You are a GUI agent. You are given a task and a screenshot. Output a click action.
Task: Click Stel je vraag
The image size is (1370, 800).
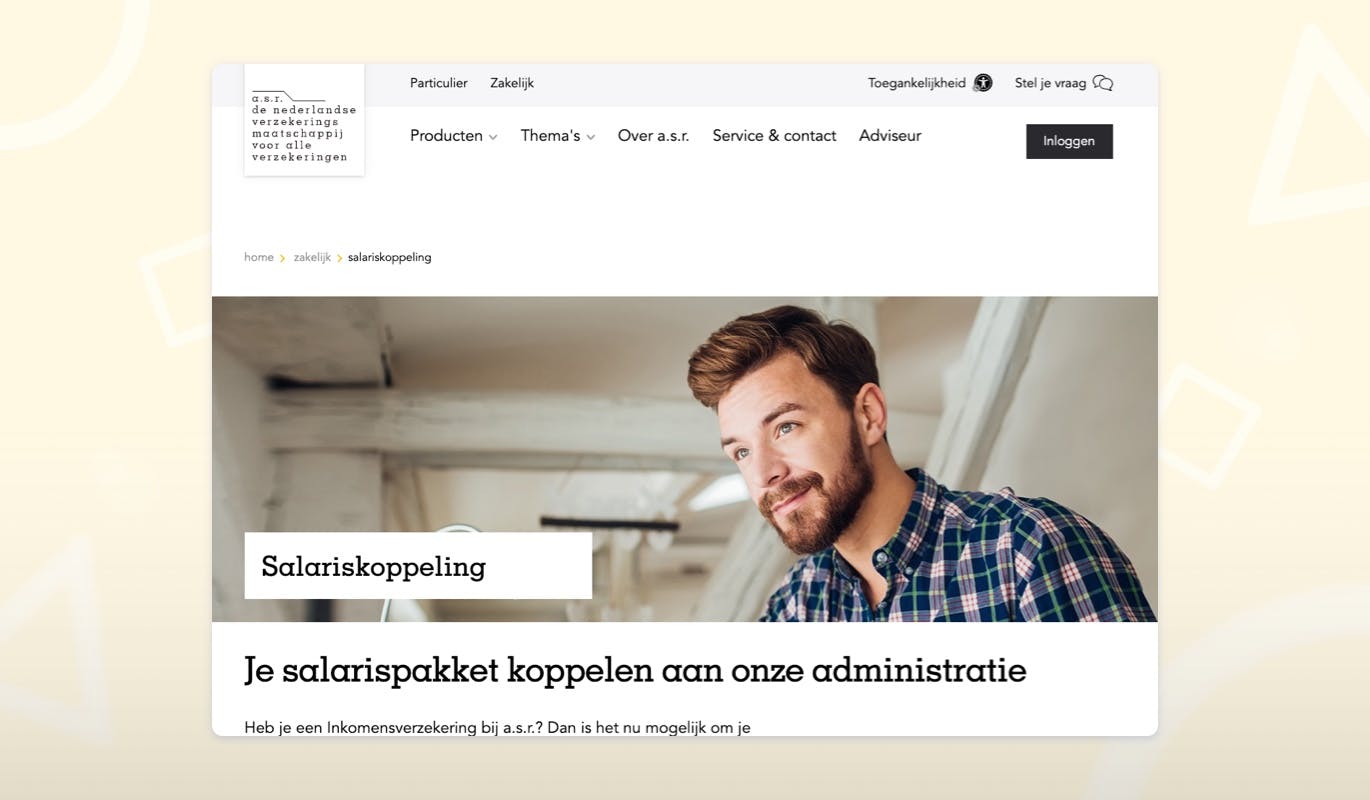click(1050, 83)
